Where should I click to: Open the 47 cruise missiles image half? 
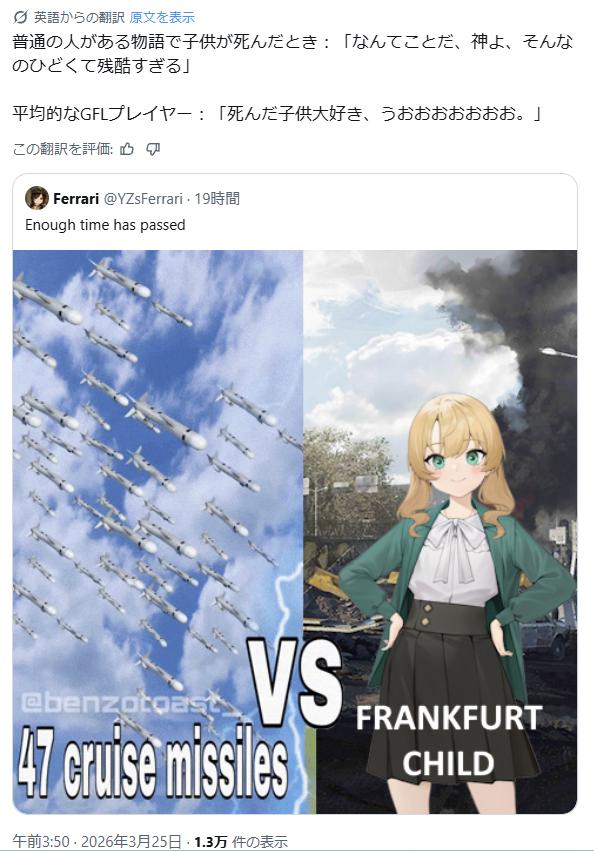157,532
